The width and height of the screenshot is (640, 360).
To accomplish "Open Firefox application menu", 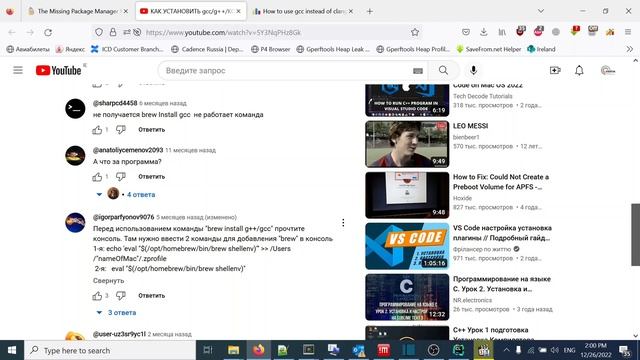I will pyautogui.click(x=628, y=32).
